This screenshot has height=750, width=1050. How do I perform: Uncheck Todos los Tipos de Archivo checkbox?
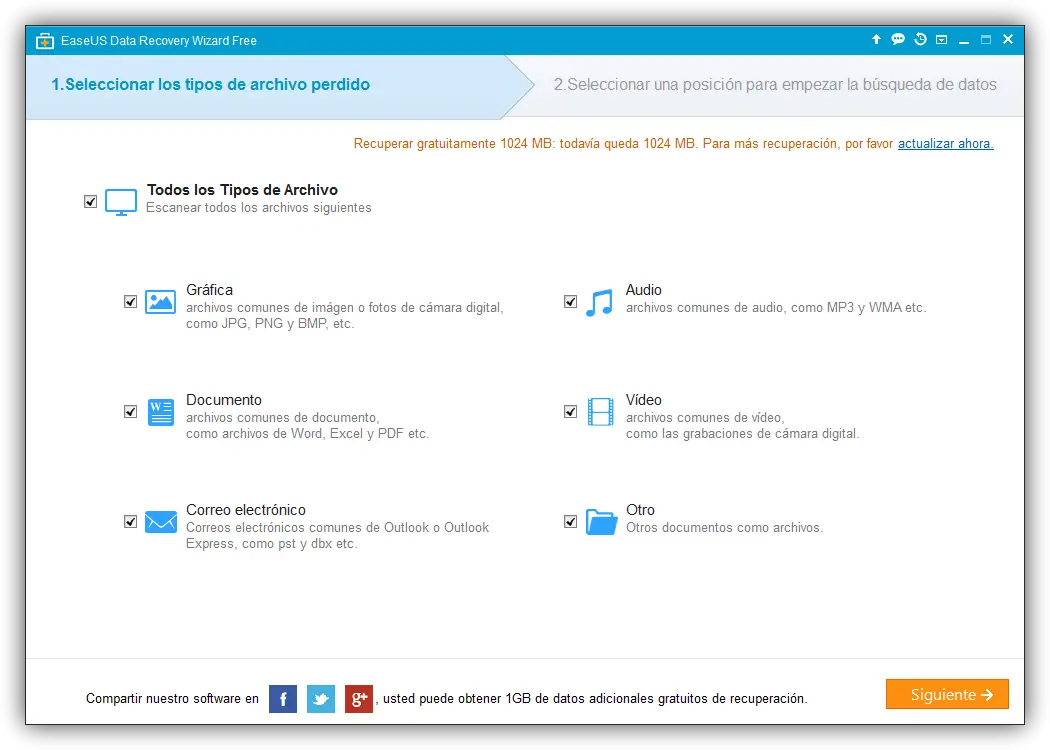pos(90,202)
